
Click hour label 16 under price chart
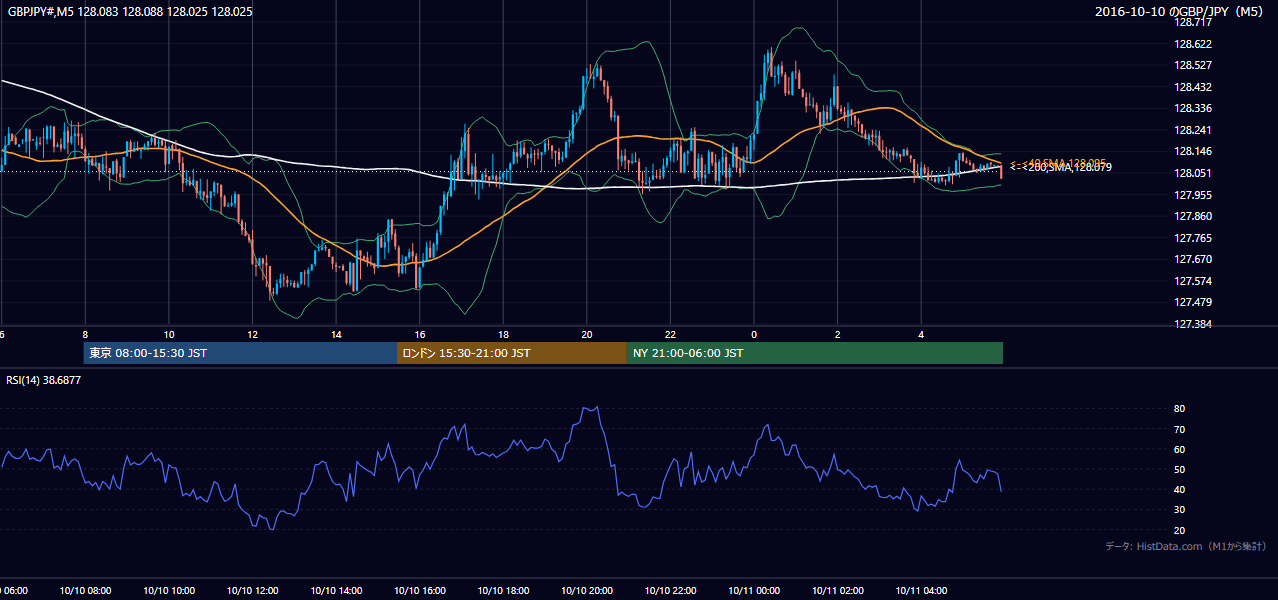(420, 335)
